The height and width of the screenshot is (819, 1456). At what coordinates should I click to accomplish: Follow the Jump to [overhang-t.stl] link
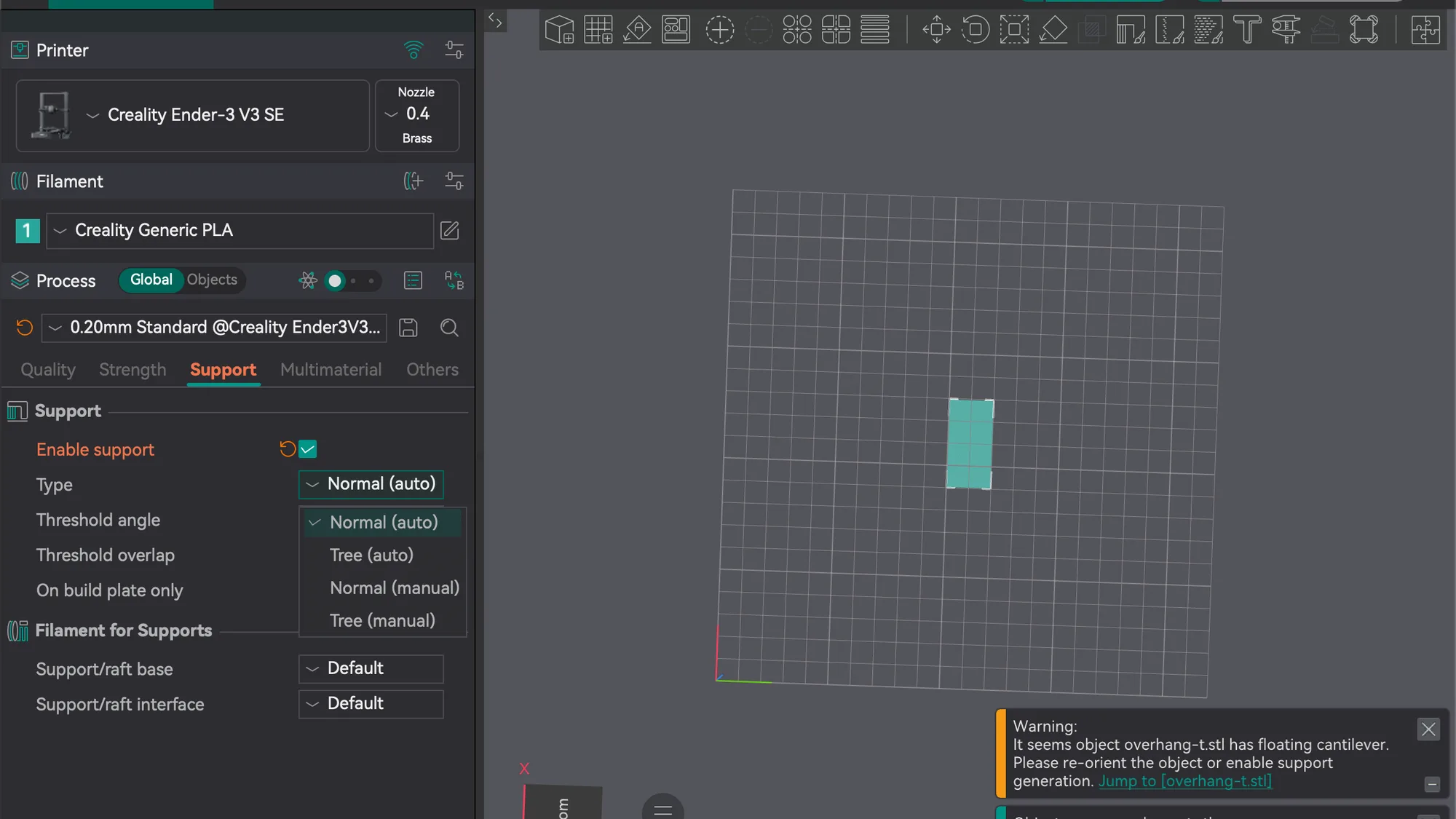pos(1185,781)
